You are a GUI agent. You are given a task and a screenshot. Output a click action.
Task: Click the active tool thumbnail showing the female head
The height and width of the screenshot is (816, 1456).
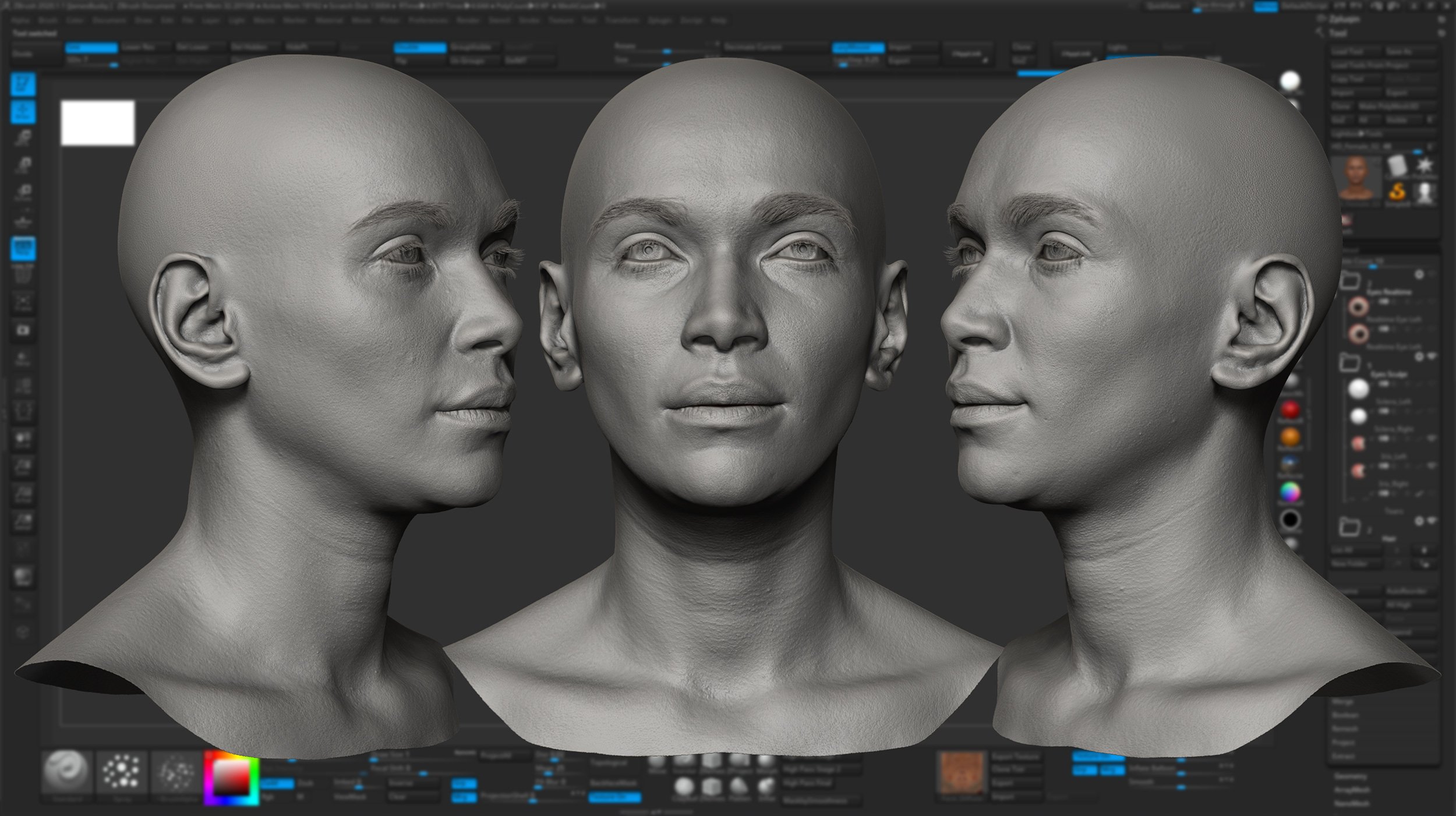(x=1359, y=178)
